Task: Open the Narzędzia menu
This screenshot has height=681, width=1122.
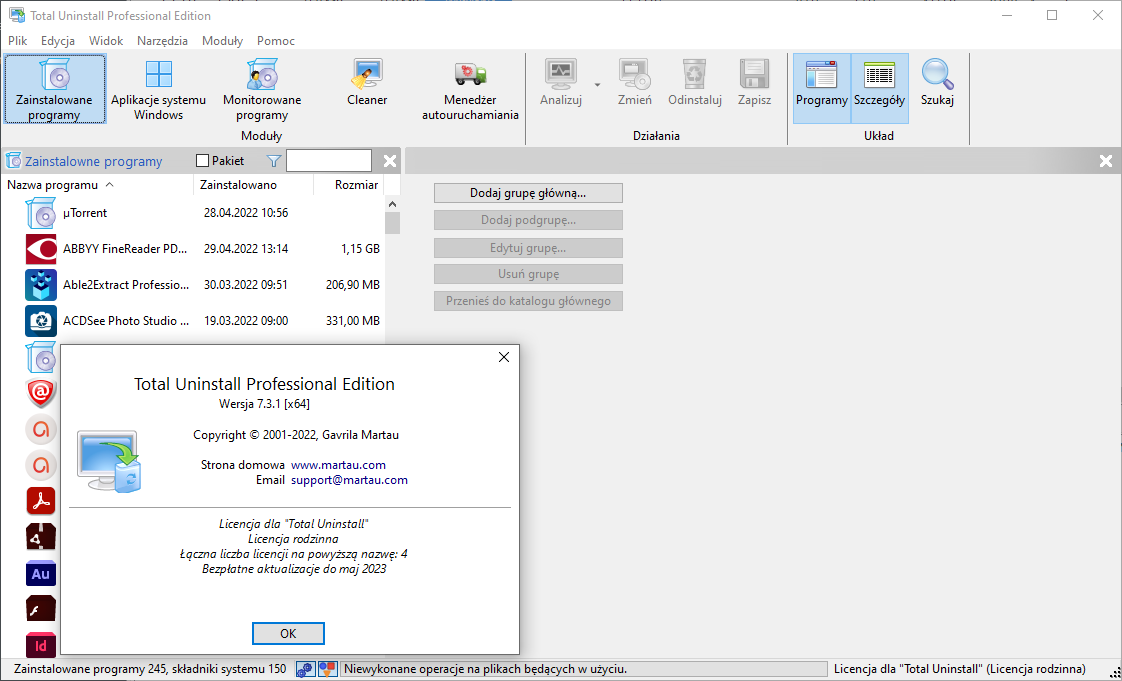Action: [162, 41]
